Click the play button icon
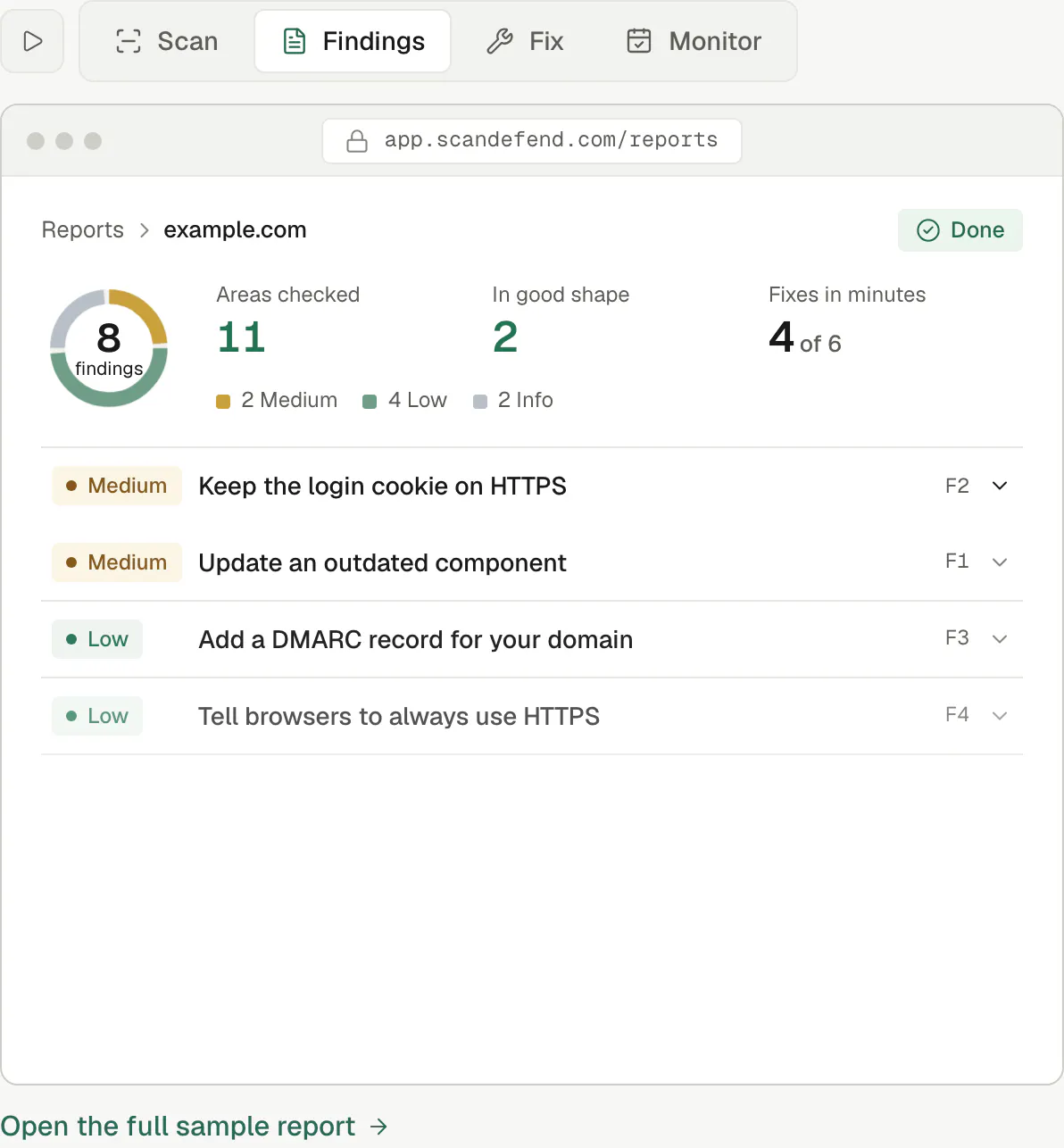The image size is (1064, 1148). point(33,41)
